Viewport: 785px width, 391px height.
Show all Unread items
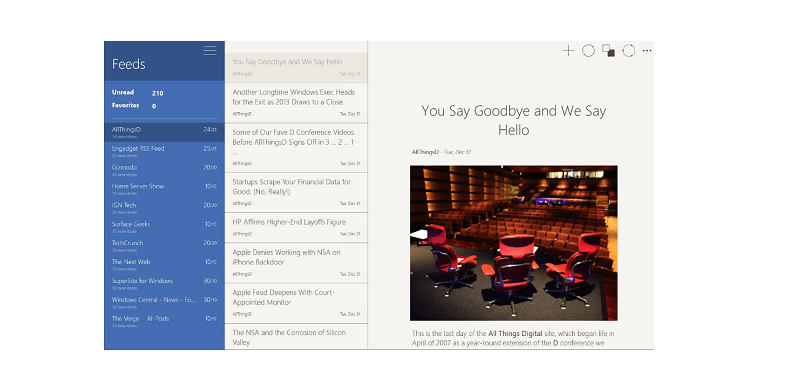click(137, 93)
